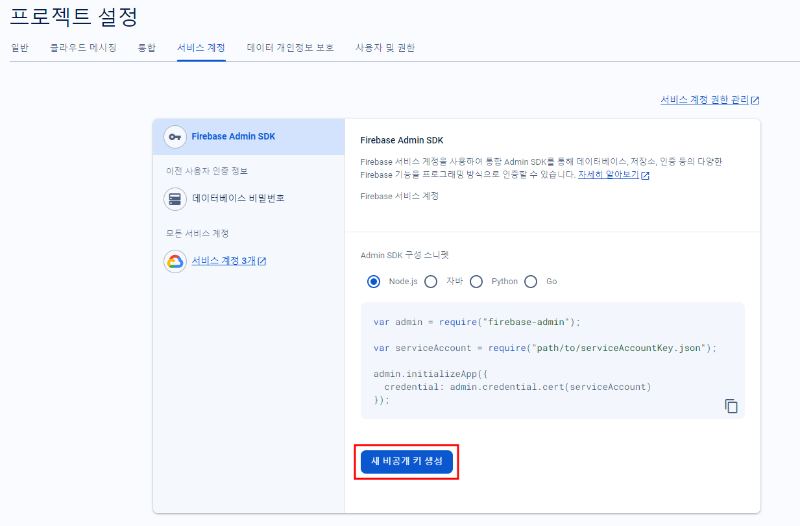The height and width of the screenshot is (526, 800).
Task: Open the 사용자 및 권한 tab
Action: pos(385,48)
